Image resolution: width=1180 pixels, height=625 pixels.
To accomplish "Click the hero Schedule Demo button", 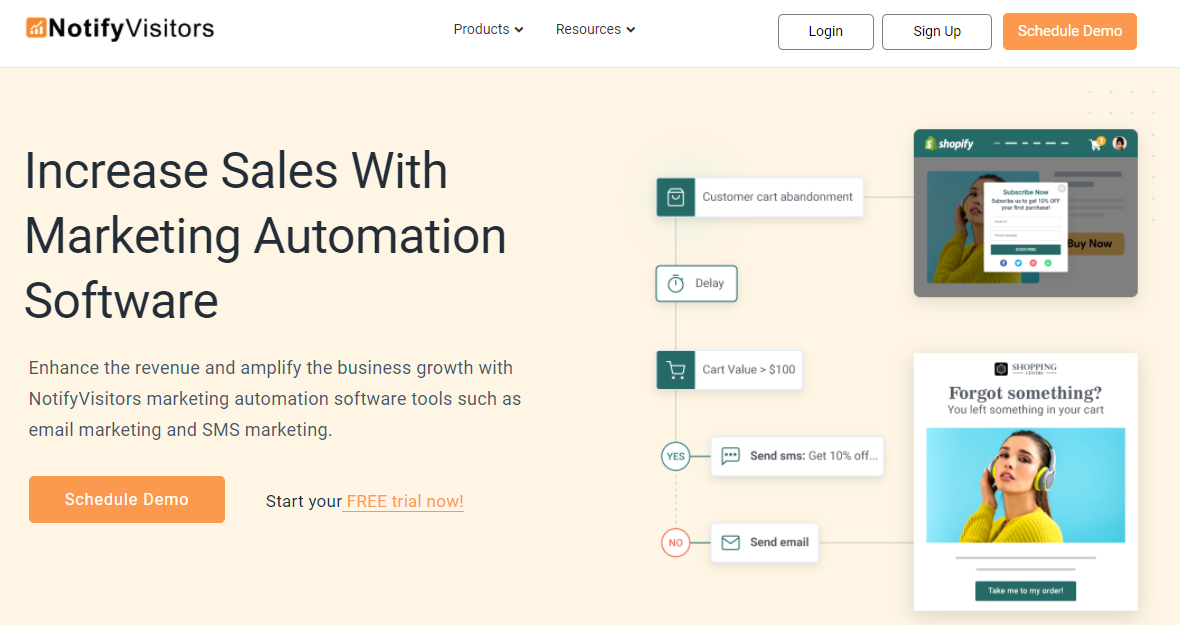I will click(x=126, y=499).
